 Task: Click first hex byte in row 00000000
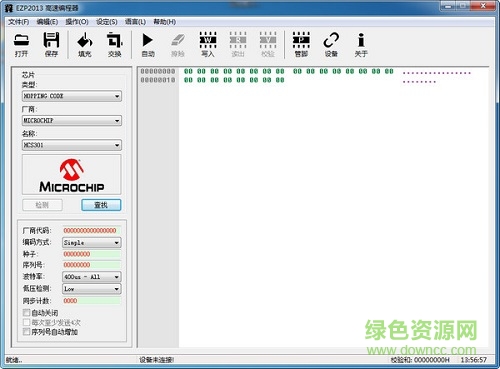pos(188,71)
